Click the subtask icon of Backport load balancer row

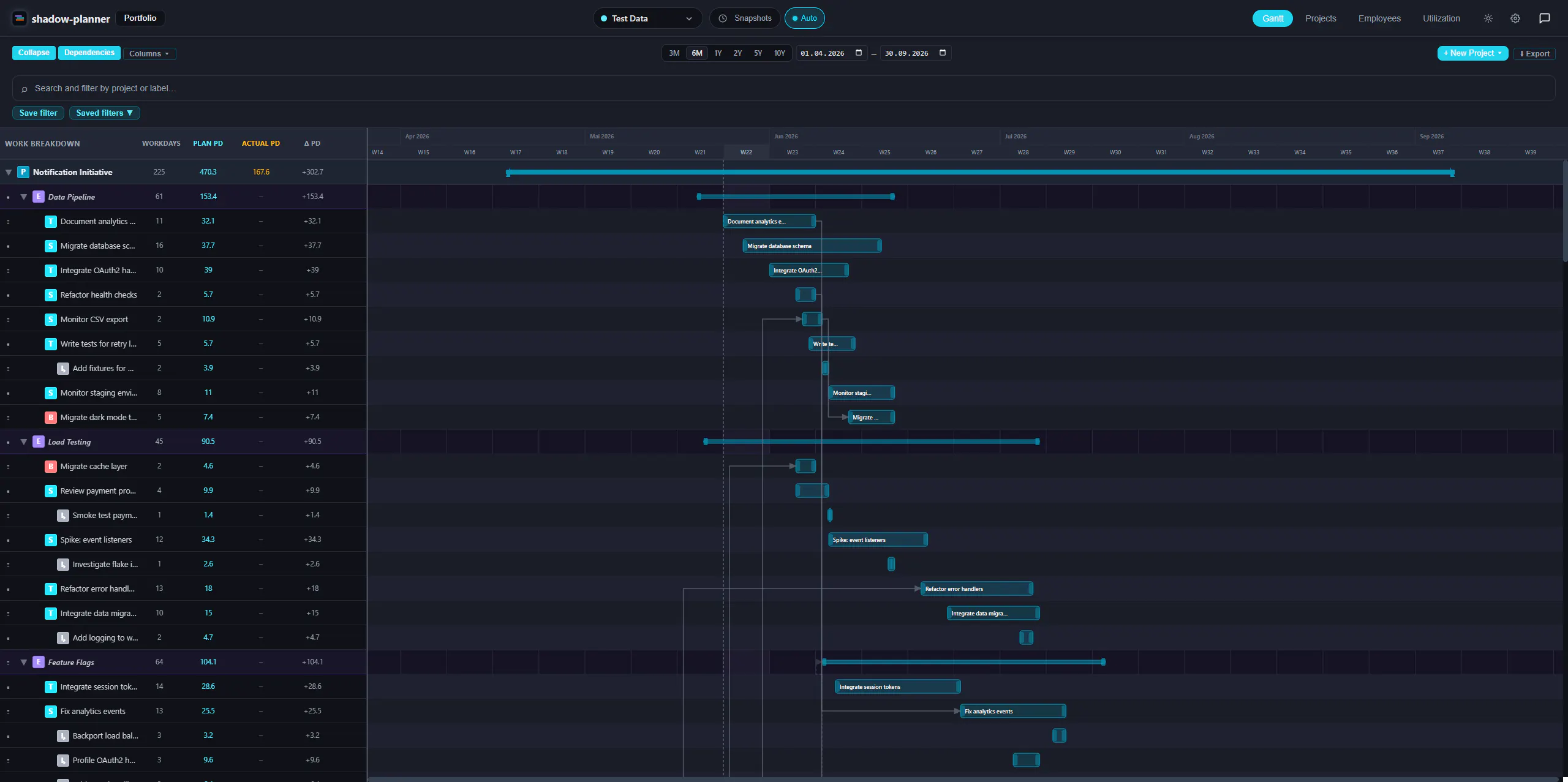[63, 735]
